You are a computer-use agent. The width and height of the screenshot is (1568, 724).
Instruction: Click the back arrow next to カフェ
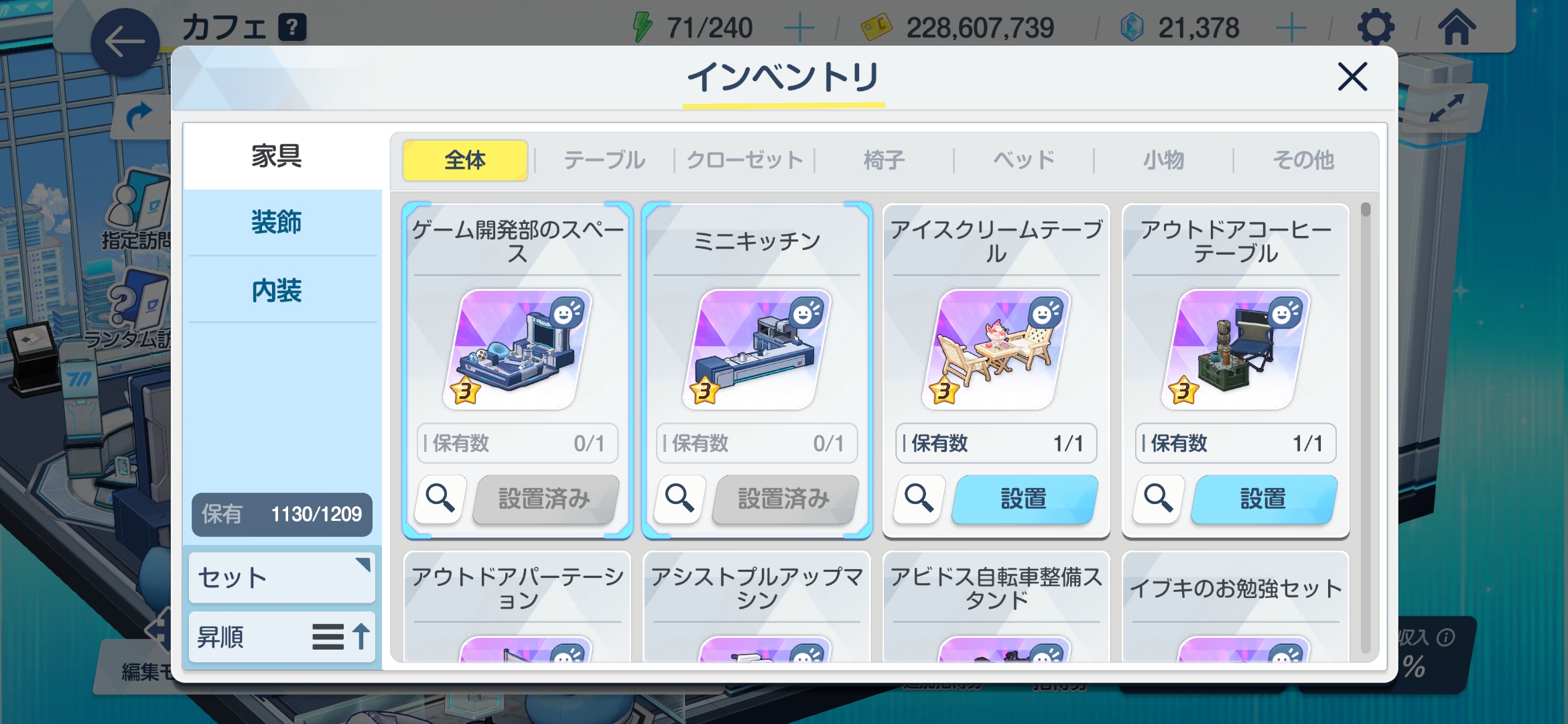tap(125, 42)
